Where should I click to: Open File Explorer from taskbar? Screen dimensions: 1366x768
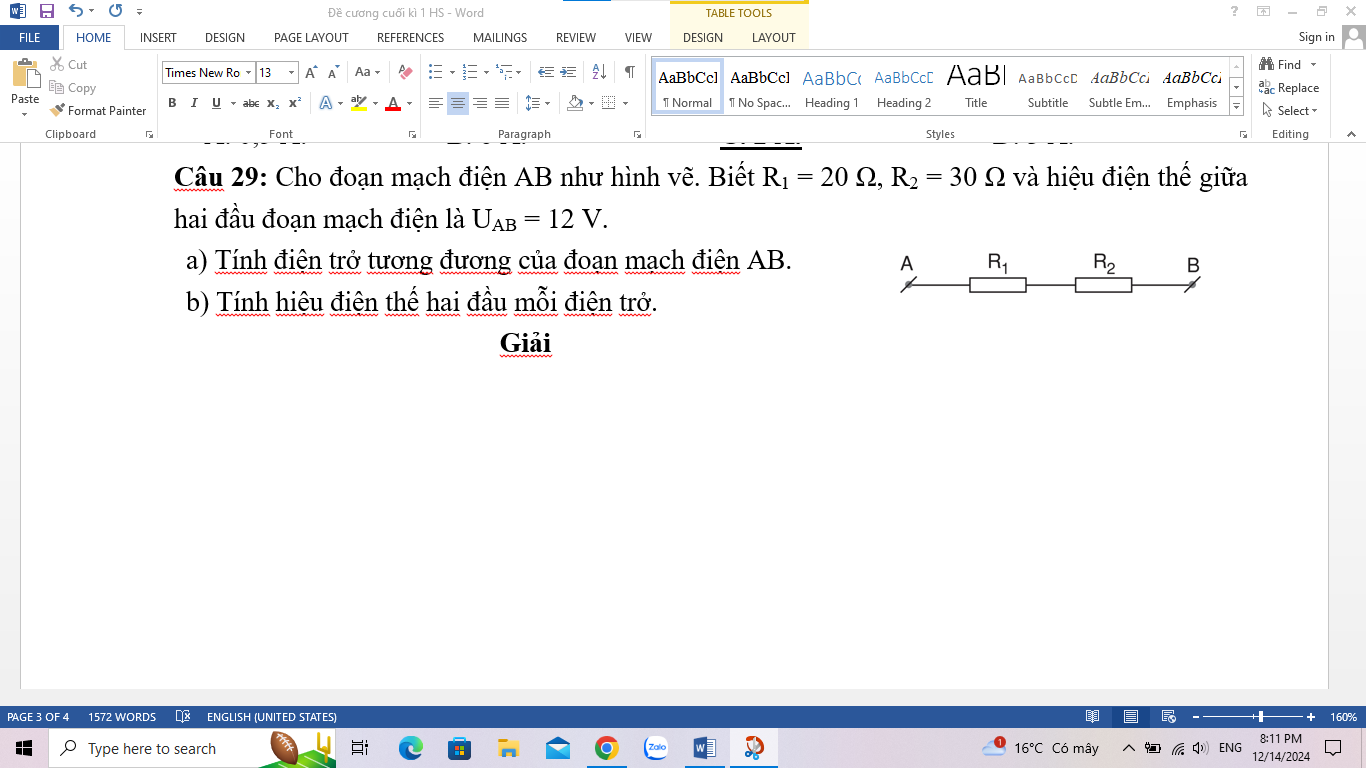508,748
